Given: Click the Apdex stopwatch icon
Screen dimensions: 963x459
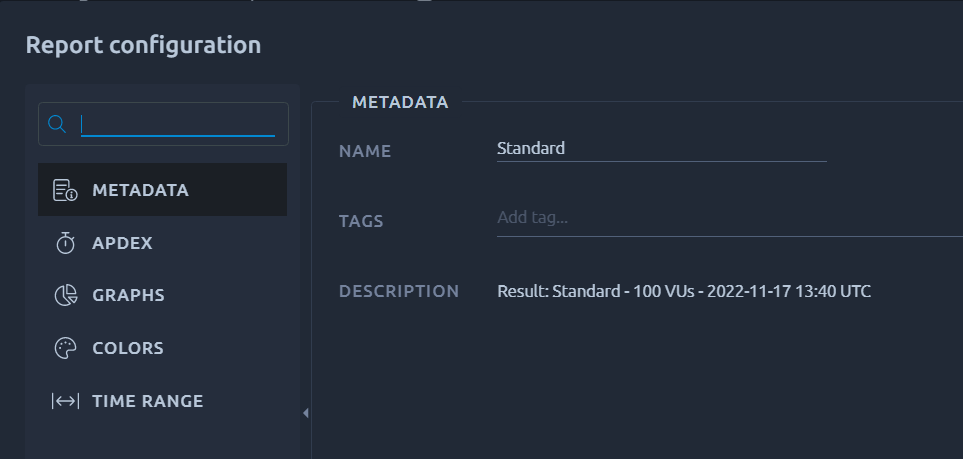Looking at the screenshot, I should (65, 243).
